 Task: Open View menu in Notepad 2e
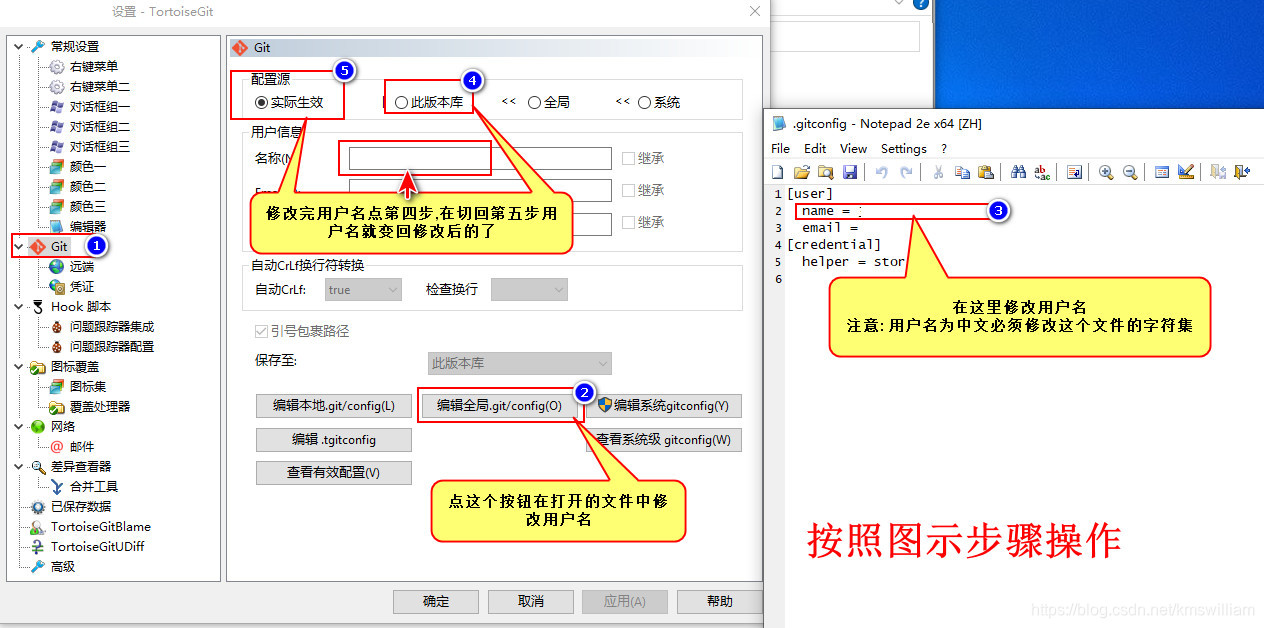pos(853,148)
